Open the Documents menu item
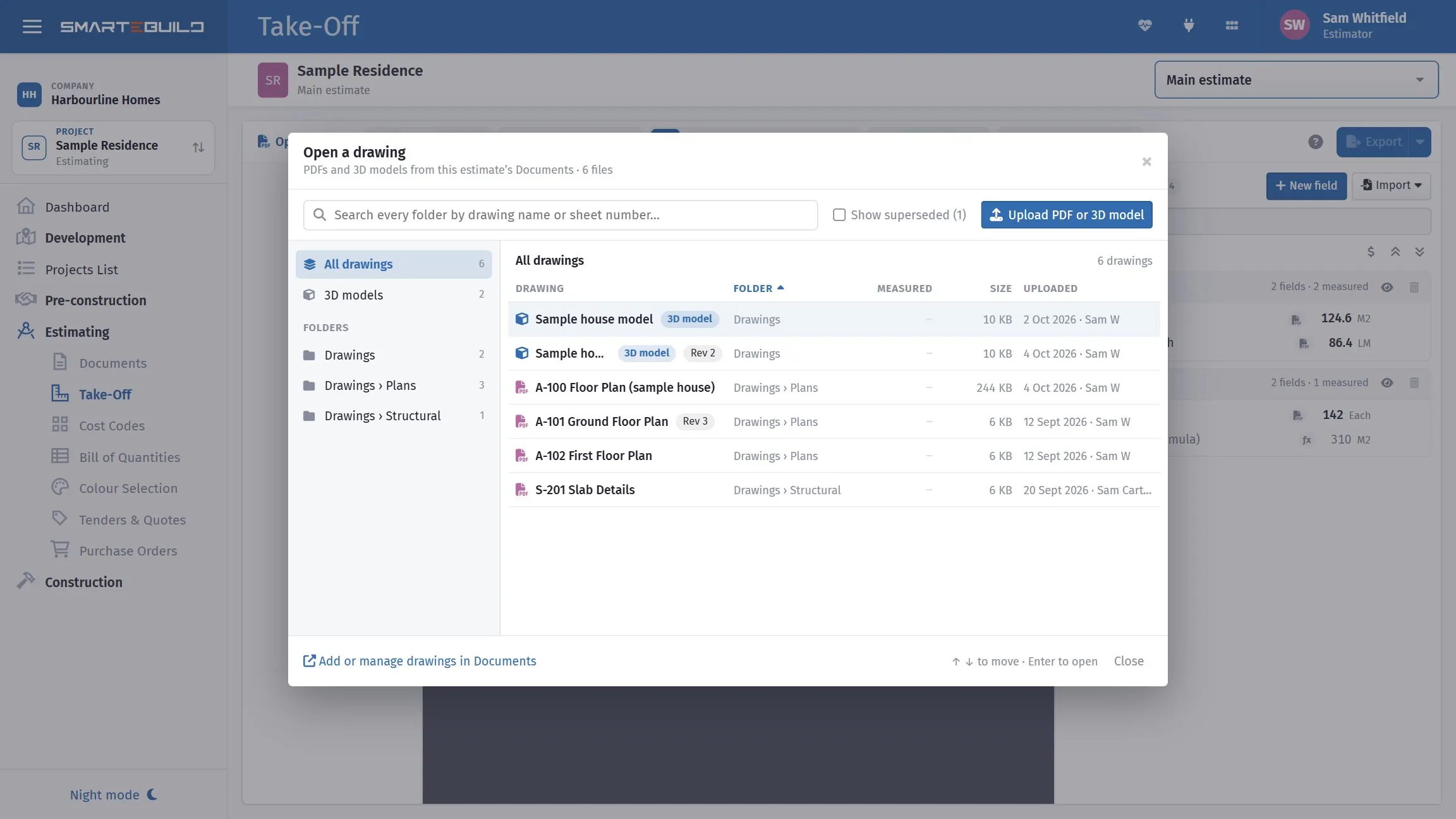Screen dimensions: 1456x819 point(112,363)
